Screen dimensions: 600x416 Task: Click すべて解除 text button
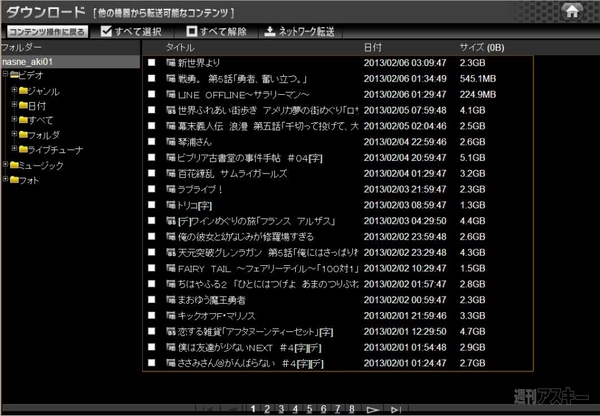pos(223,32)
